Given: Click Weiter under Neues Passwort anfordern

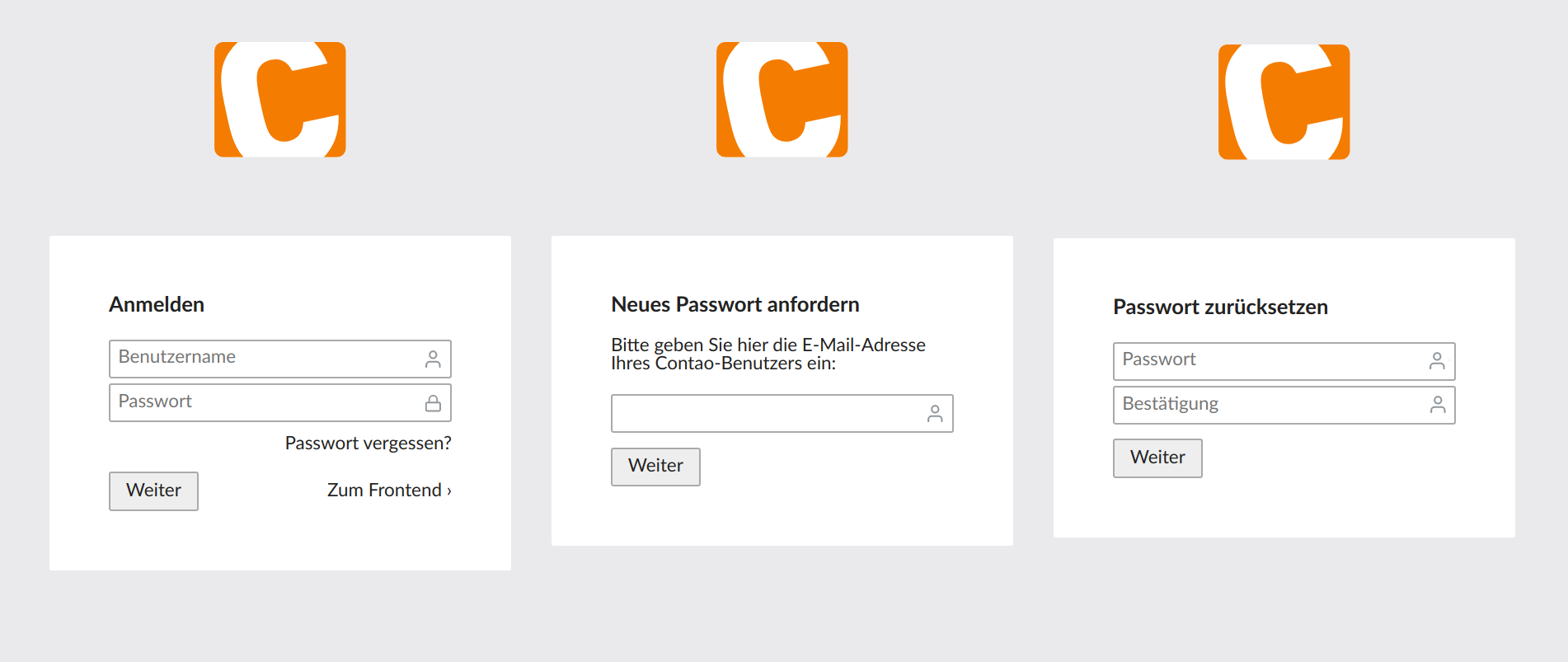Looking at the screenshot, I should 656,467.
